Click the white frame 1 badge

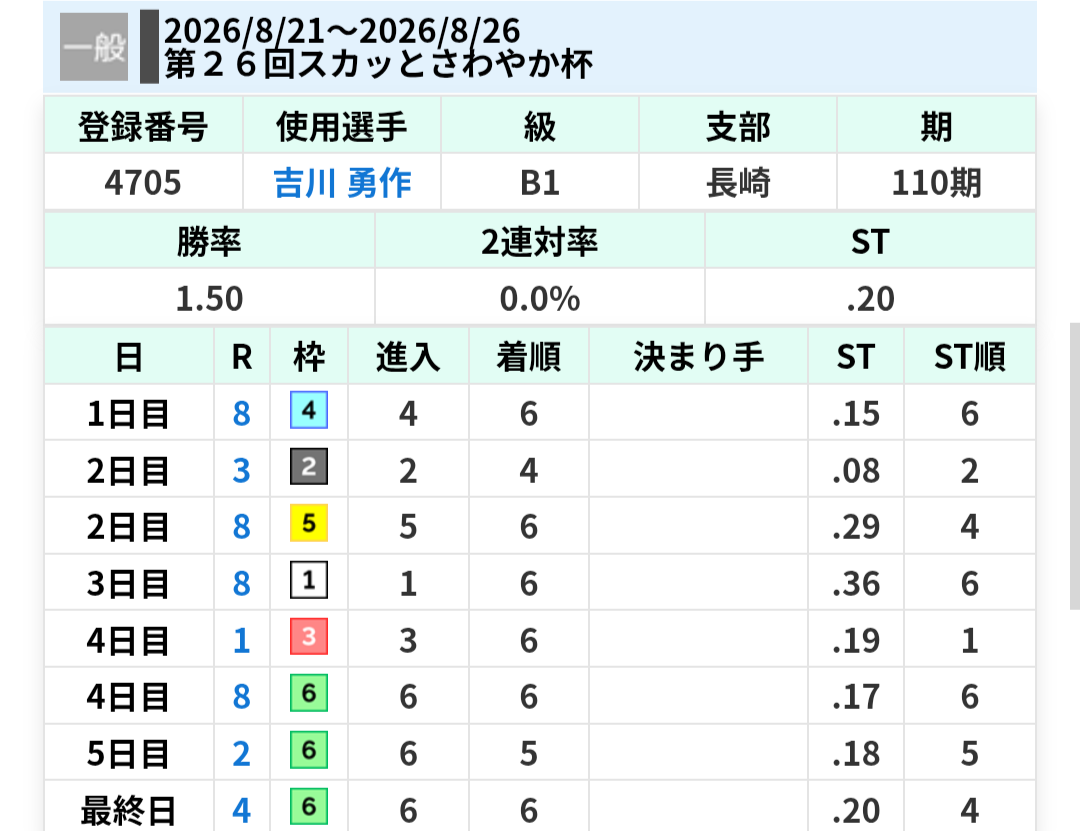(x=309, y=580)
